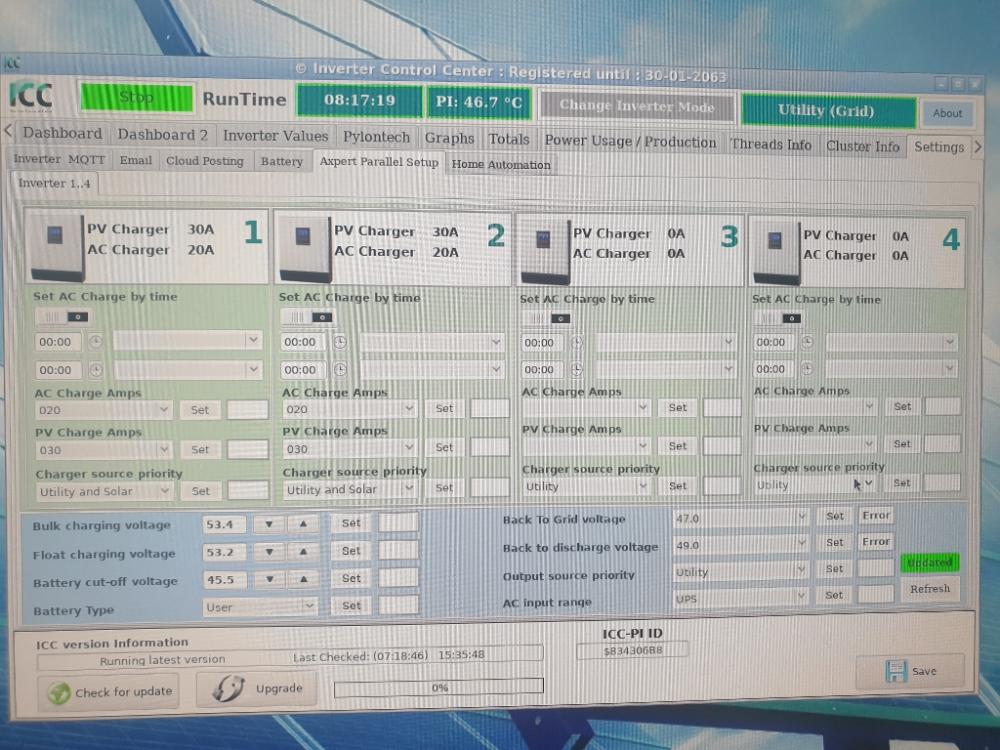Open the clock picker beside inverter 2 end time
Screen dimensions: 1000x750
340,369
